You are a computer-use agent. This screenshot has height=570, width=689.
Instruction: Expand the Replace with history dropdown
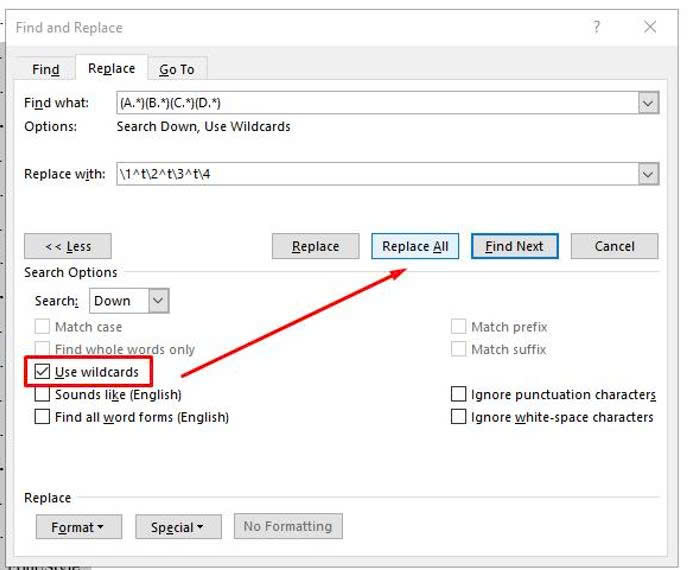648,174
